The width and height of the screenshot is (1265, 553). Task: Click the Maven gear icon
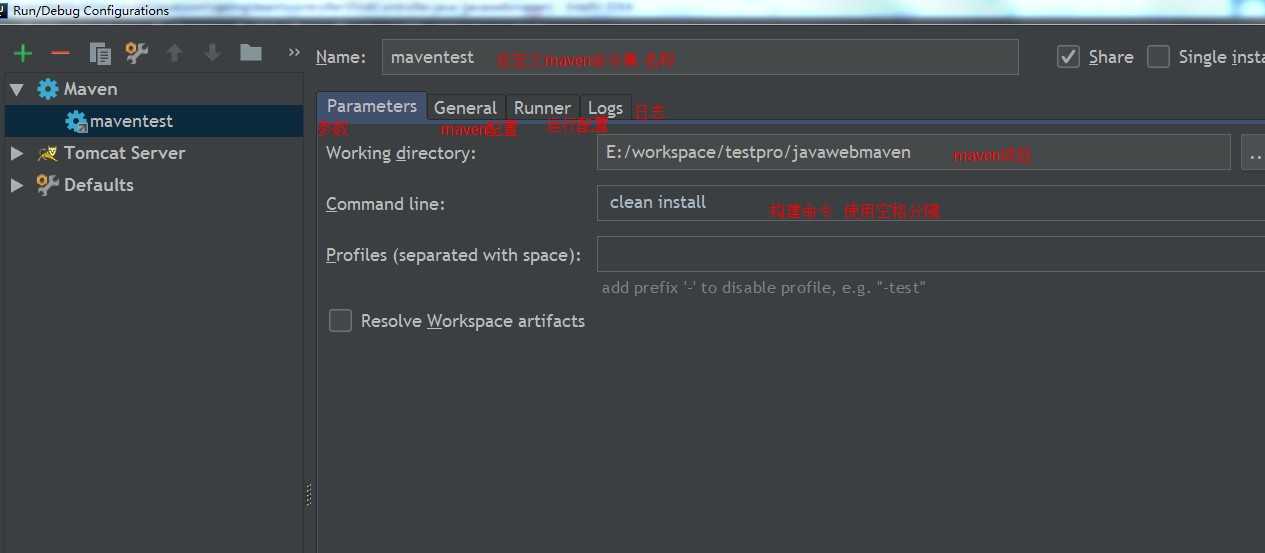[48, 89]
